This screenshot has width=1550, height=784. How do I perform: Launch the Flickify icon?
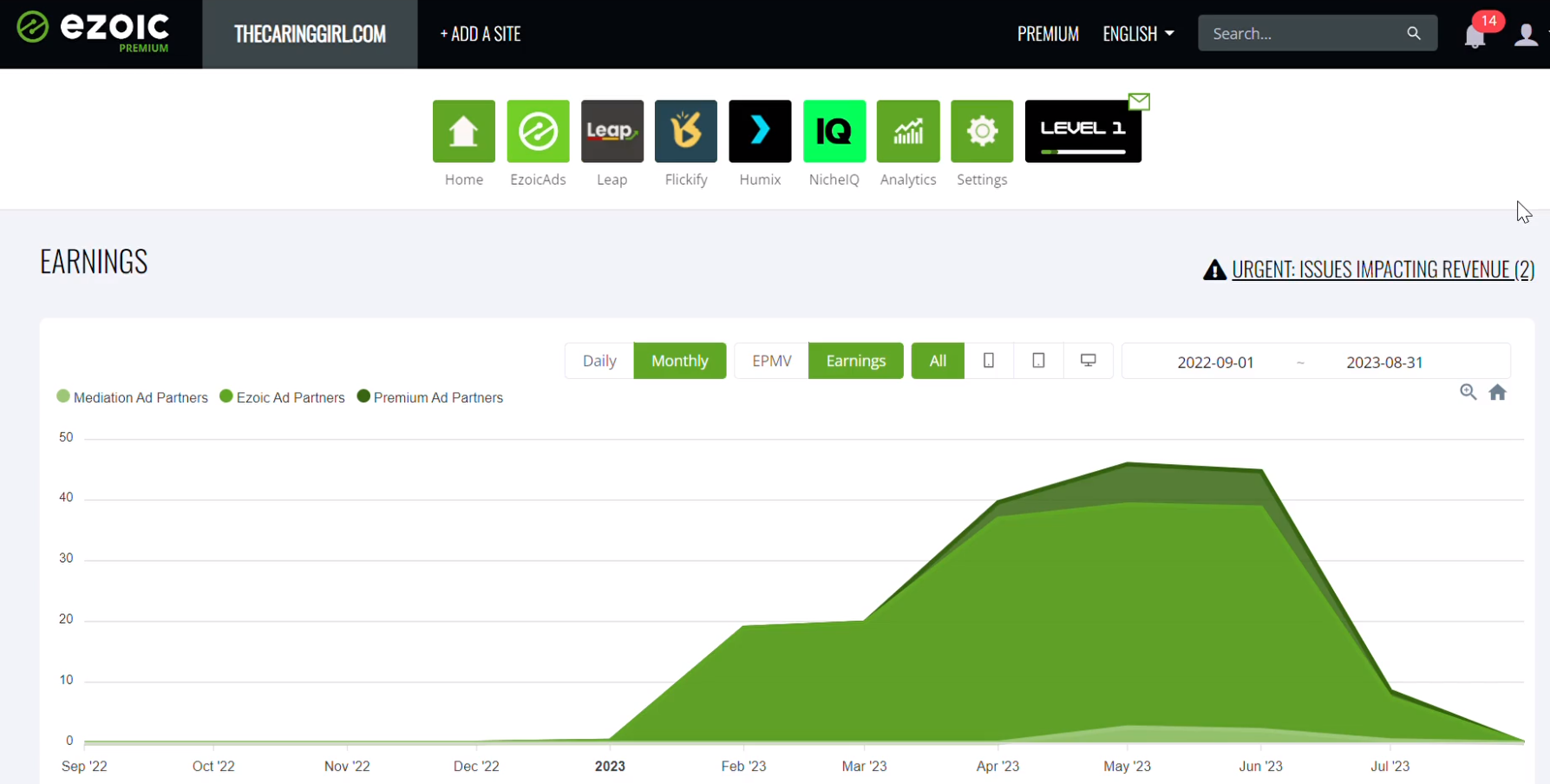click(x=686, y=131)
